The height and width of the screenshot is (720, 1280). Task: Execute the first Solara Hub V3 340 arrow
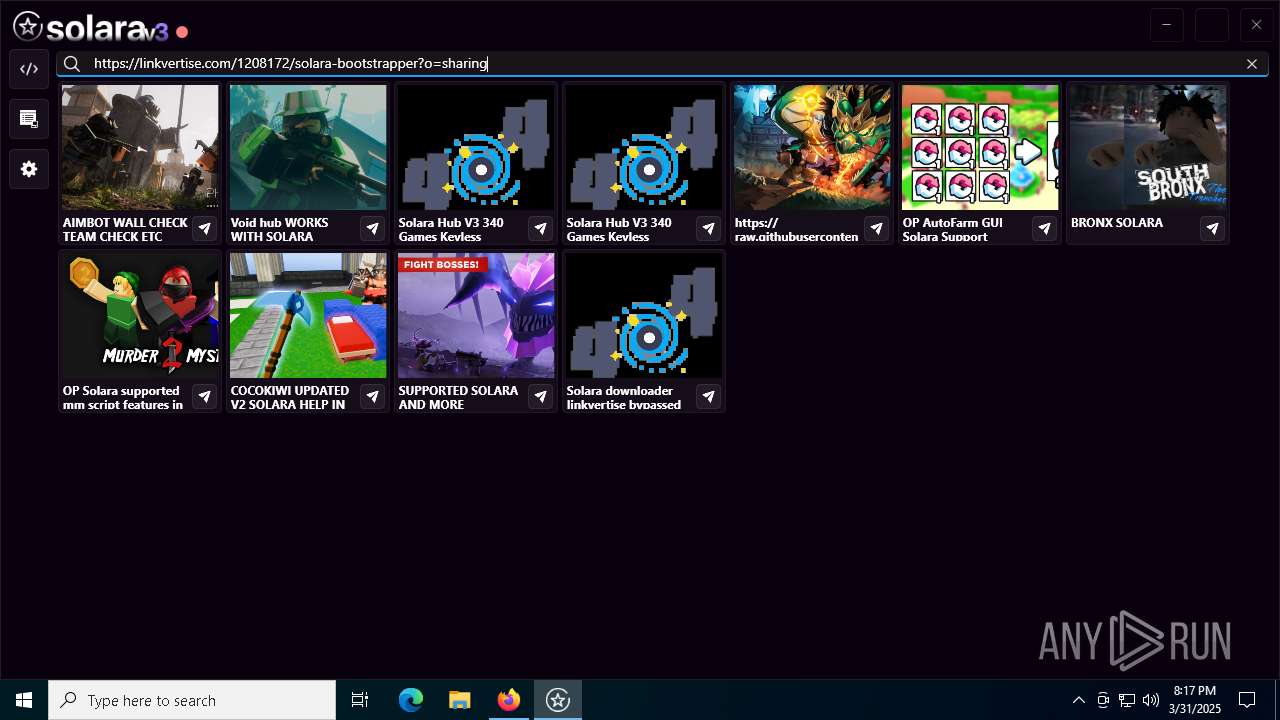541,229
